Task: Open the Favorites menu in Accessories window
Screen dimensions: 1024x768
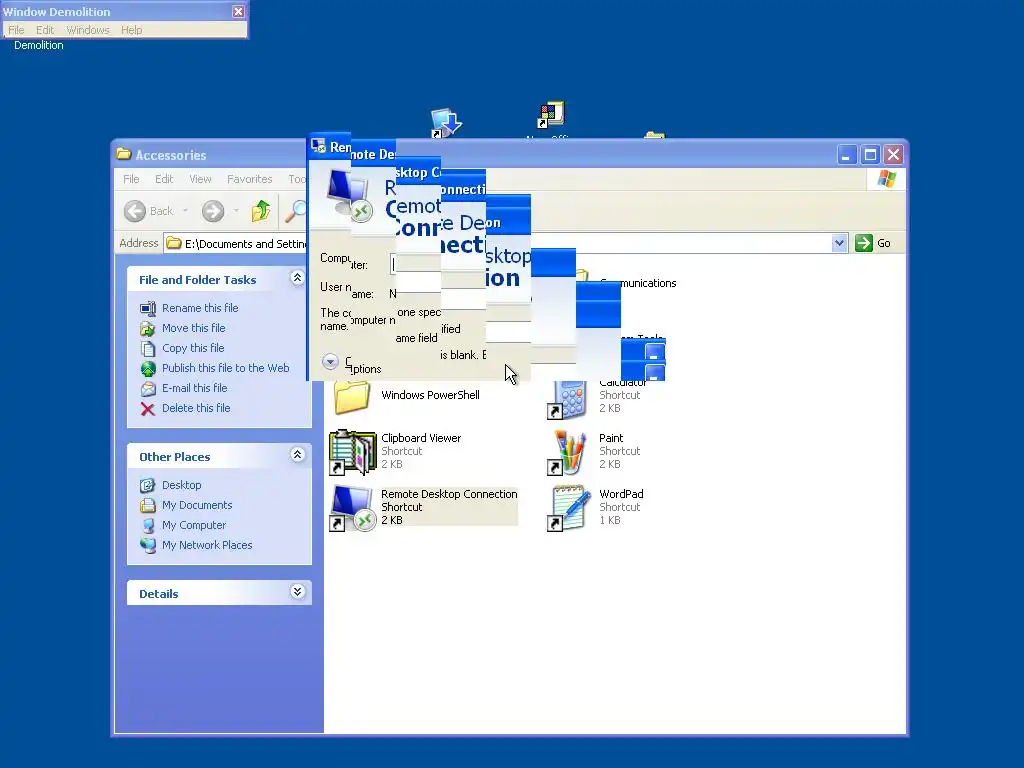Action: [249, 179]
